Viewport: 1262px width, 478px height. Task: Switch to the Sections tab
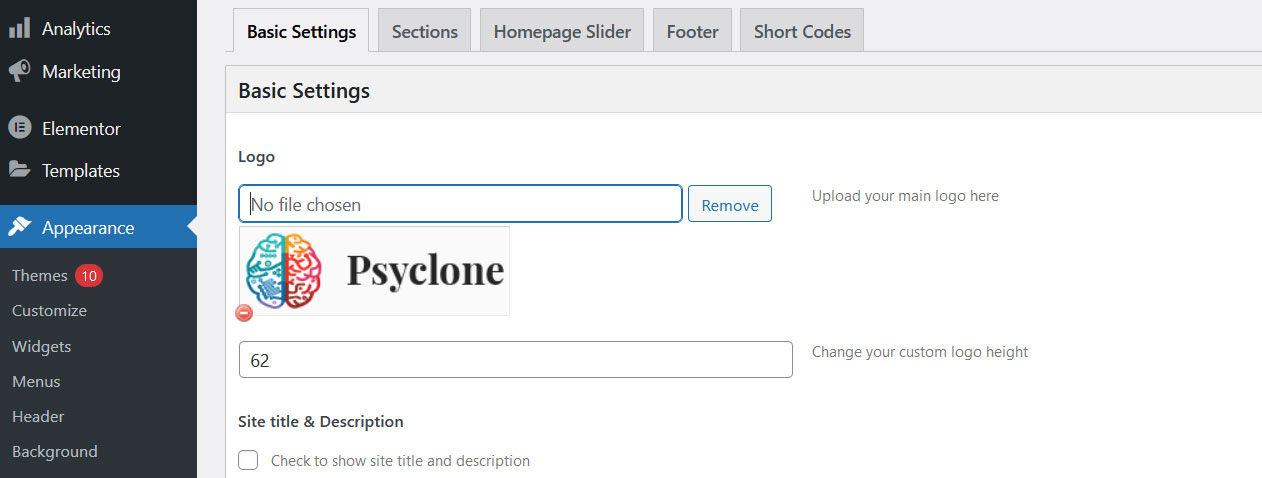coord(425,31)
